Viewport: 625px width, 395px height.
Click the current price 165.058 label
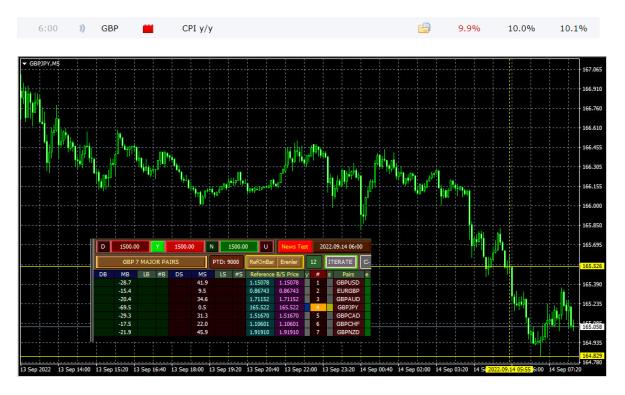point(592,326)
